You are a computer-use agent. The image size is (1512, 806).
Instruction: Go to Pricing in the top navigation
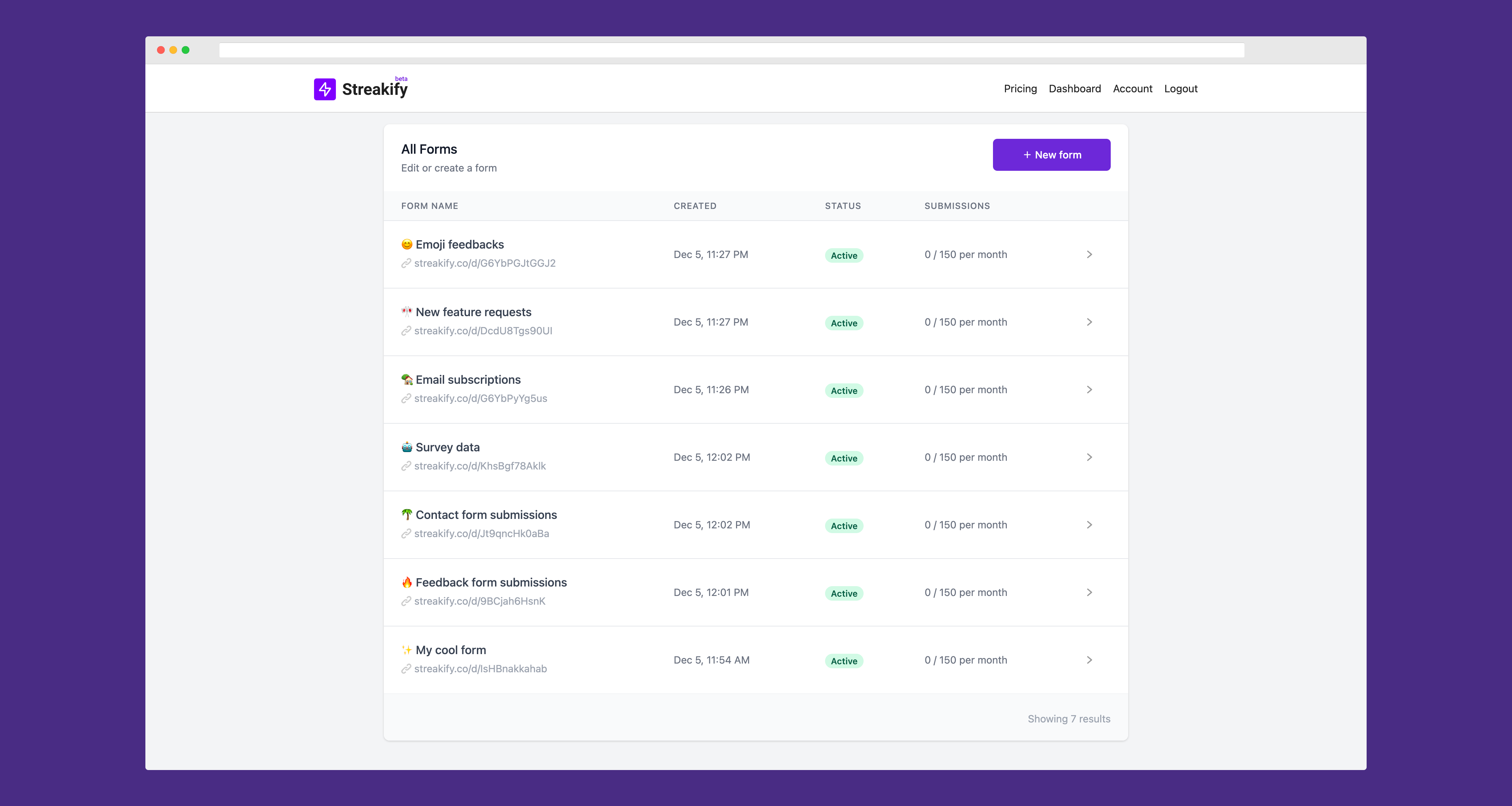[1020, 89]
